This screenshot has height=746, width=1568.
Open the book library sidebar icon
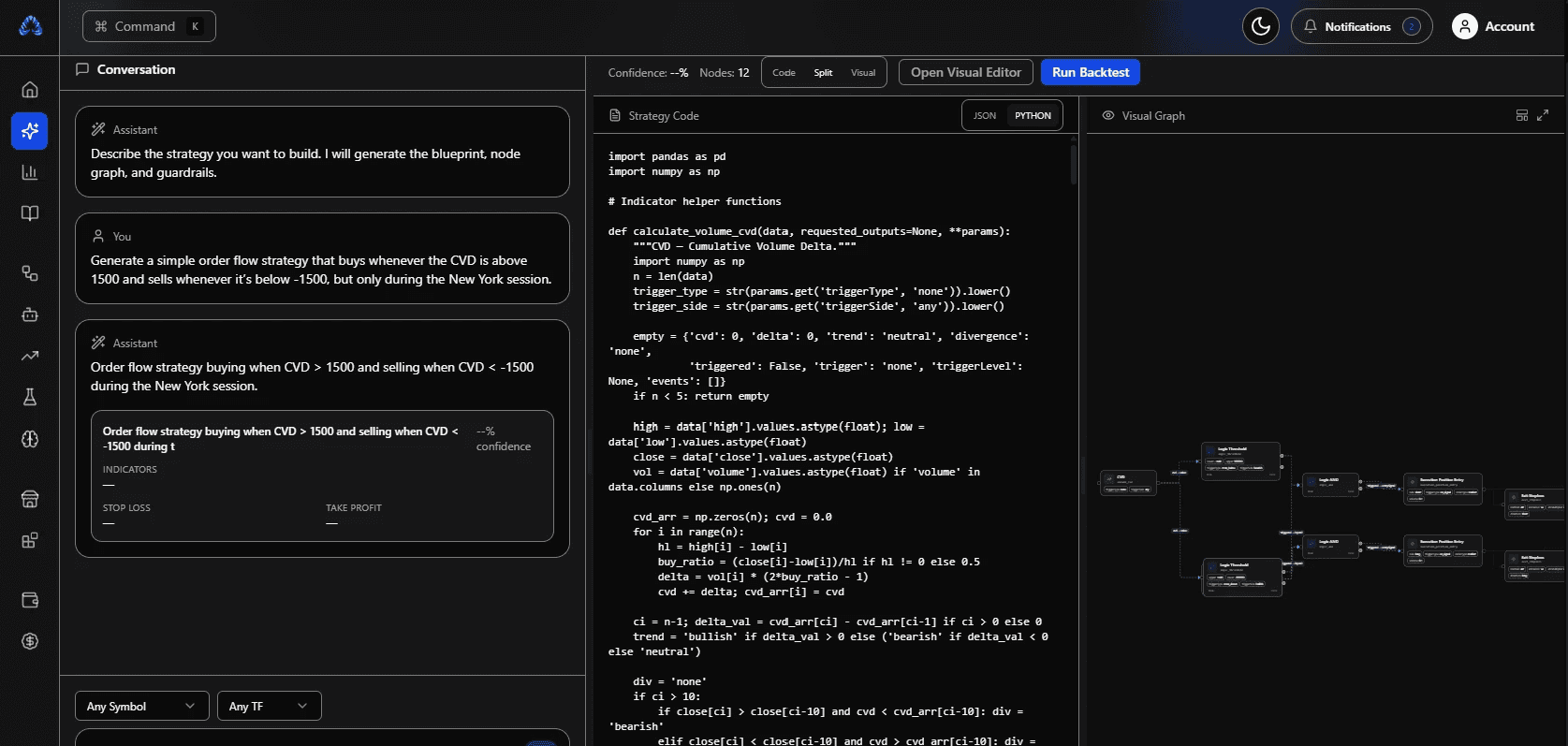[x=30, y=213]
